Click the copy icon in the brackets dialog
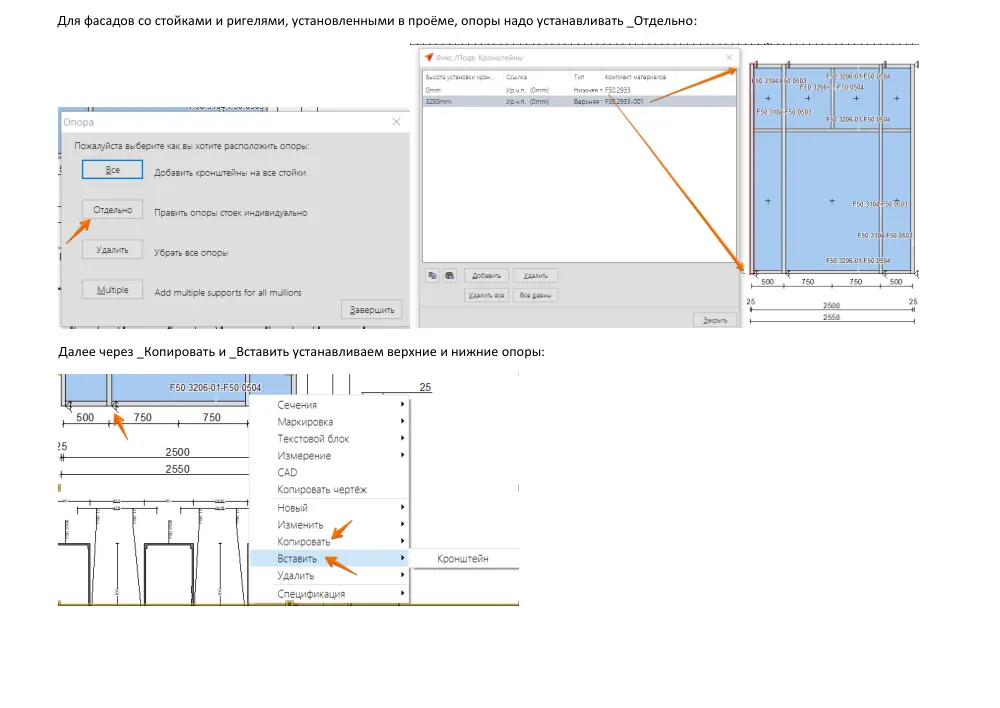Viewport: 1000px width, 708px height. click(432, 276)
